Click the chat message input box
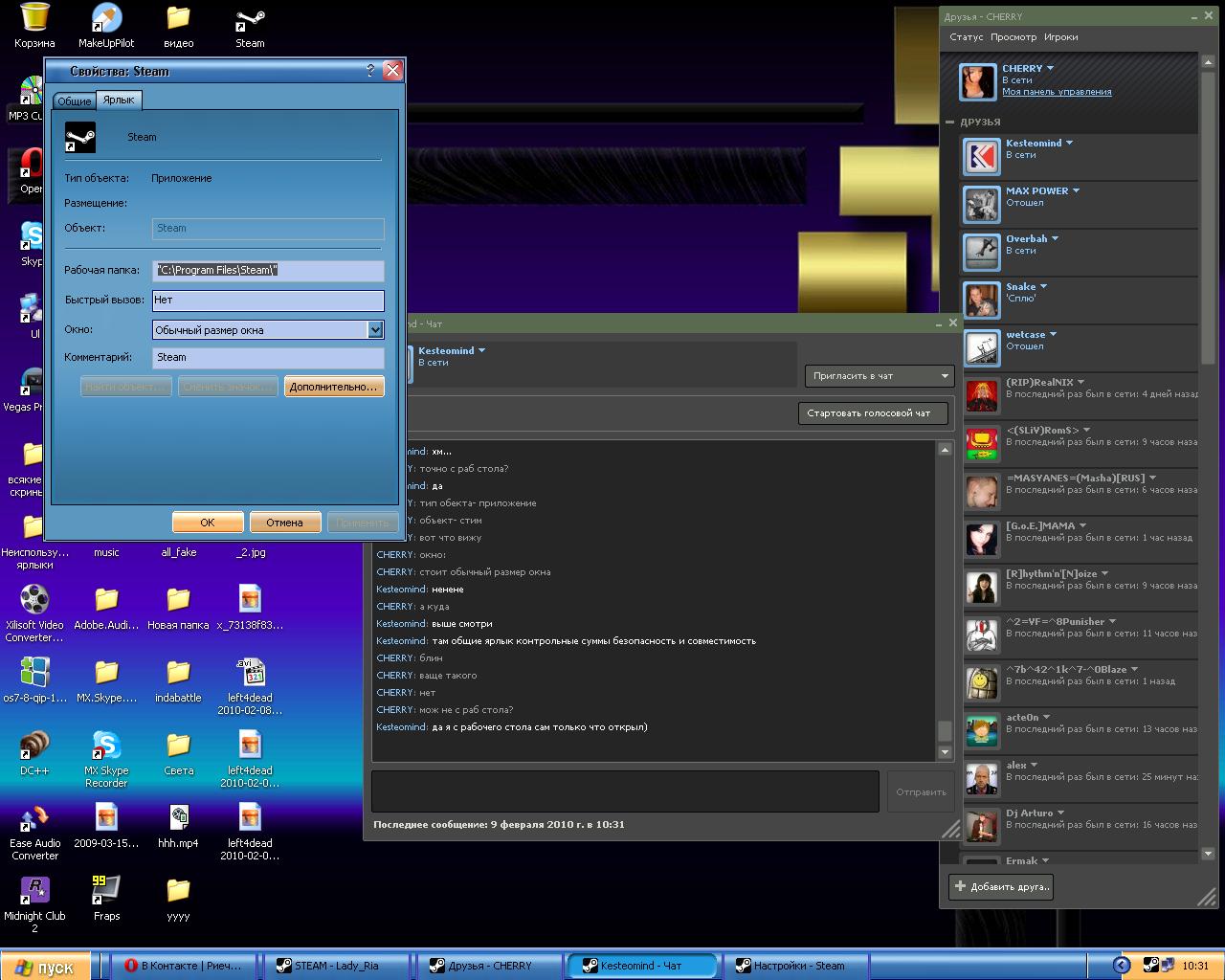This screenshot has width=1225, height=980. (626, 791)
